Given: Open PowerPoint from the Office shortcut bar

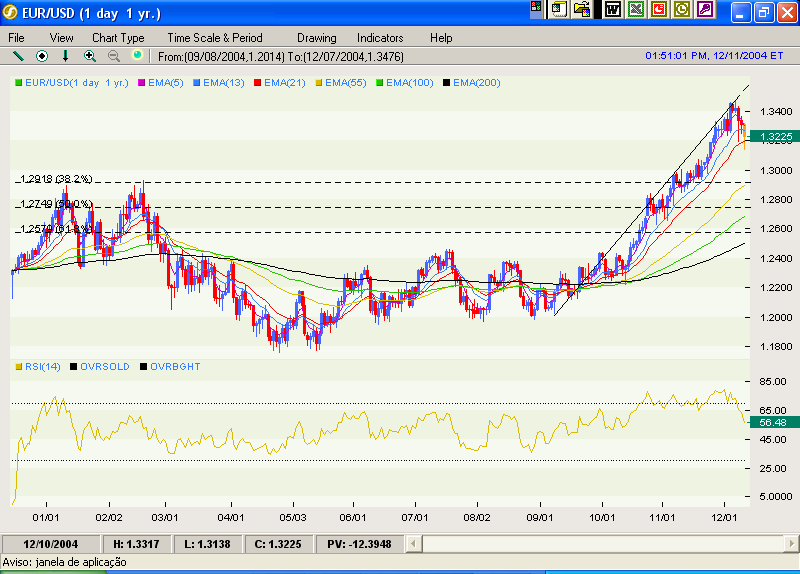Looking at the screenshot, I should coord(659,10).
